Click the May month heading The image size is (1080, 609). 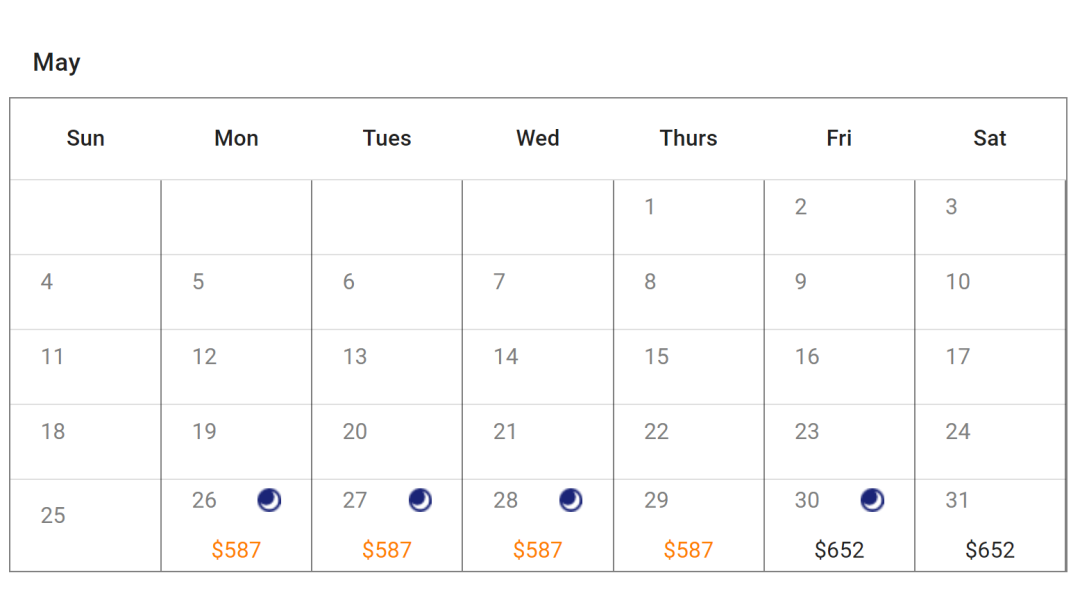pos(56,62)
